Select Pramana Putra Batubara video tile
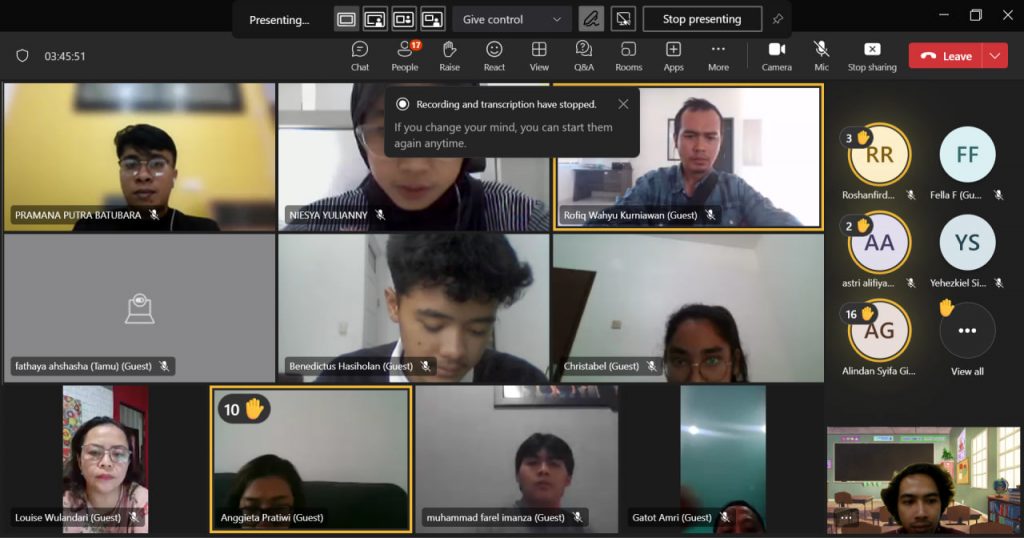The image size is (1024, 538). (x=139, y=157)
